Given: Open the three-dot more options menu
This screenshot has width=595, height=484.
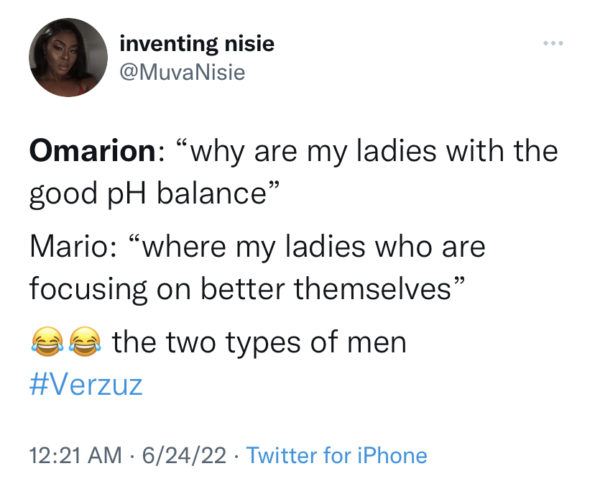Looking at the screenshot, I should pos(553,44).
